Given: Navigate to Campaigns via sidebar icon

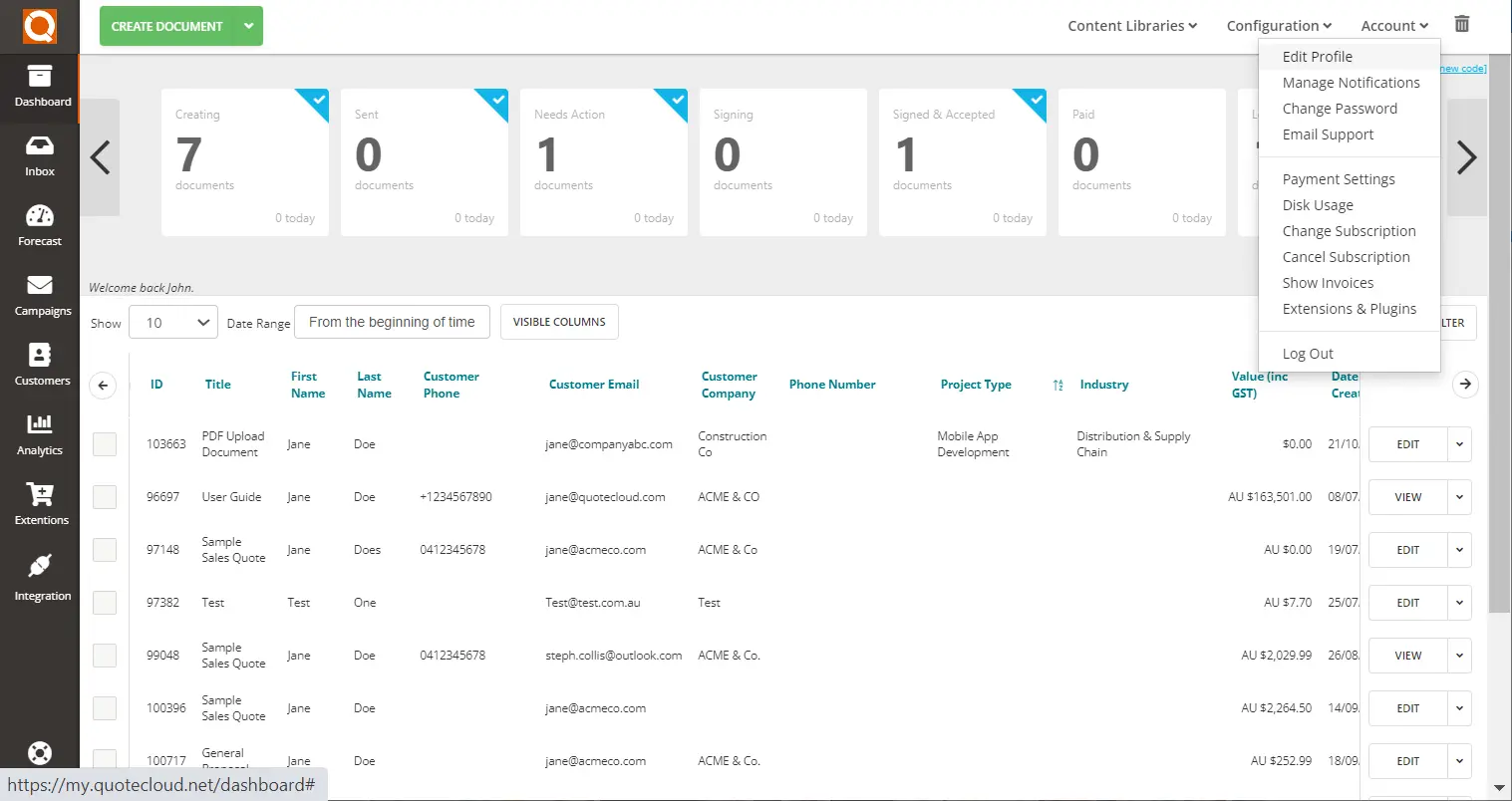Looking at the screenshot, I should [40, 296].
